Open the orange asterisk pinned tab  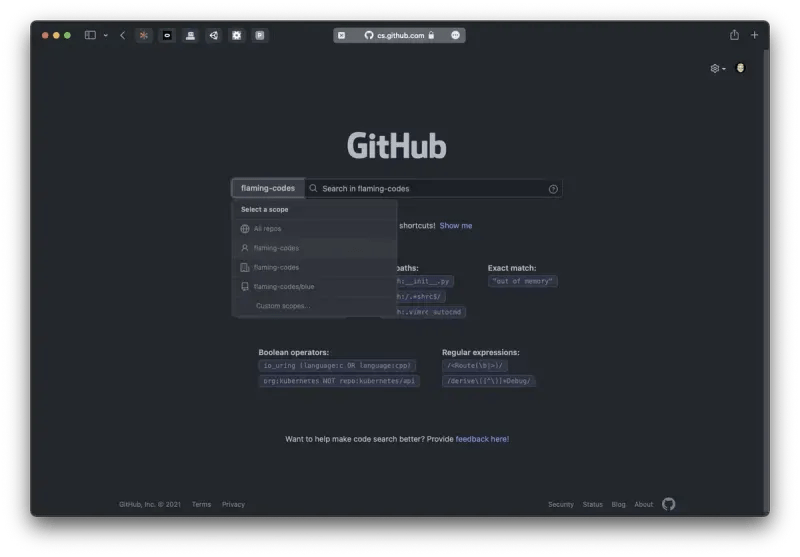pos(144,35)
